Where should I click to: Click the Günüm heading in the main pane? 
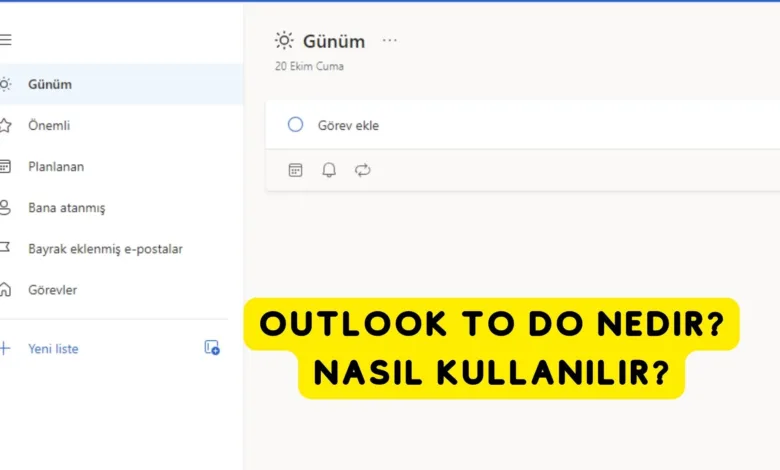coord(334,41)
